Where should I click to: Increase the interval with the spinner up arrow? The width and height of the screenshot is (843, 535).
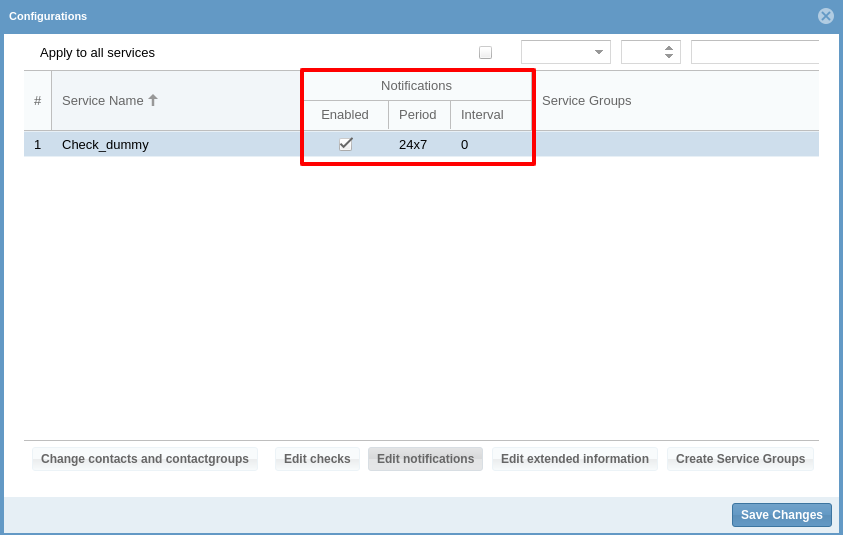tap(669, 47)
